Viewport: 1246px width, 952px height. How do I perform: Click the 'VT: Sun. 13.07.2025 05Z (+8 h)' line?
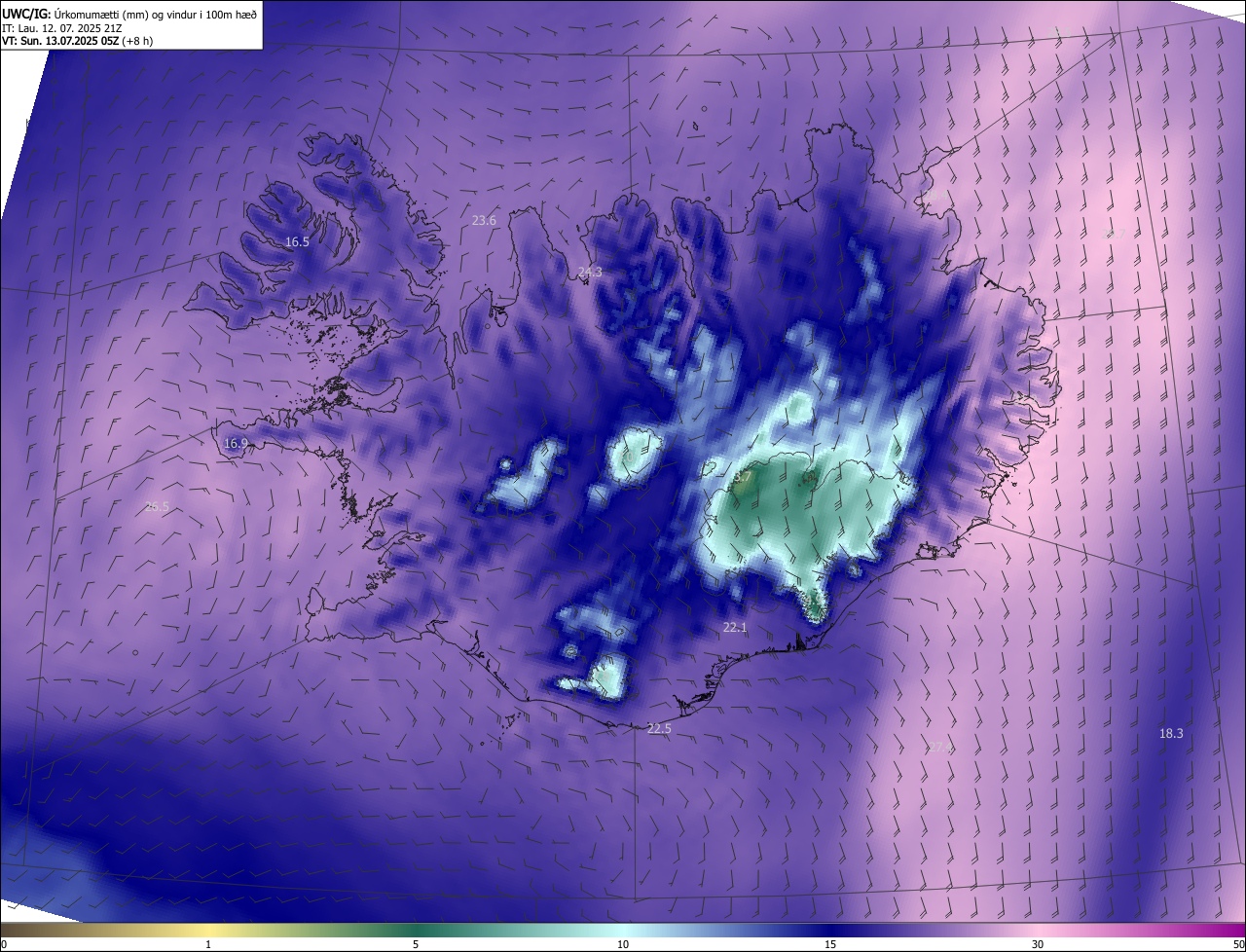pyautogui.click(x=77, y=41)
